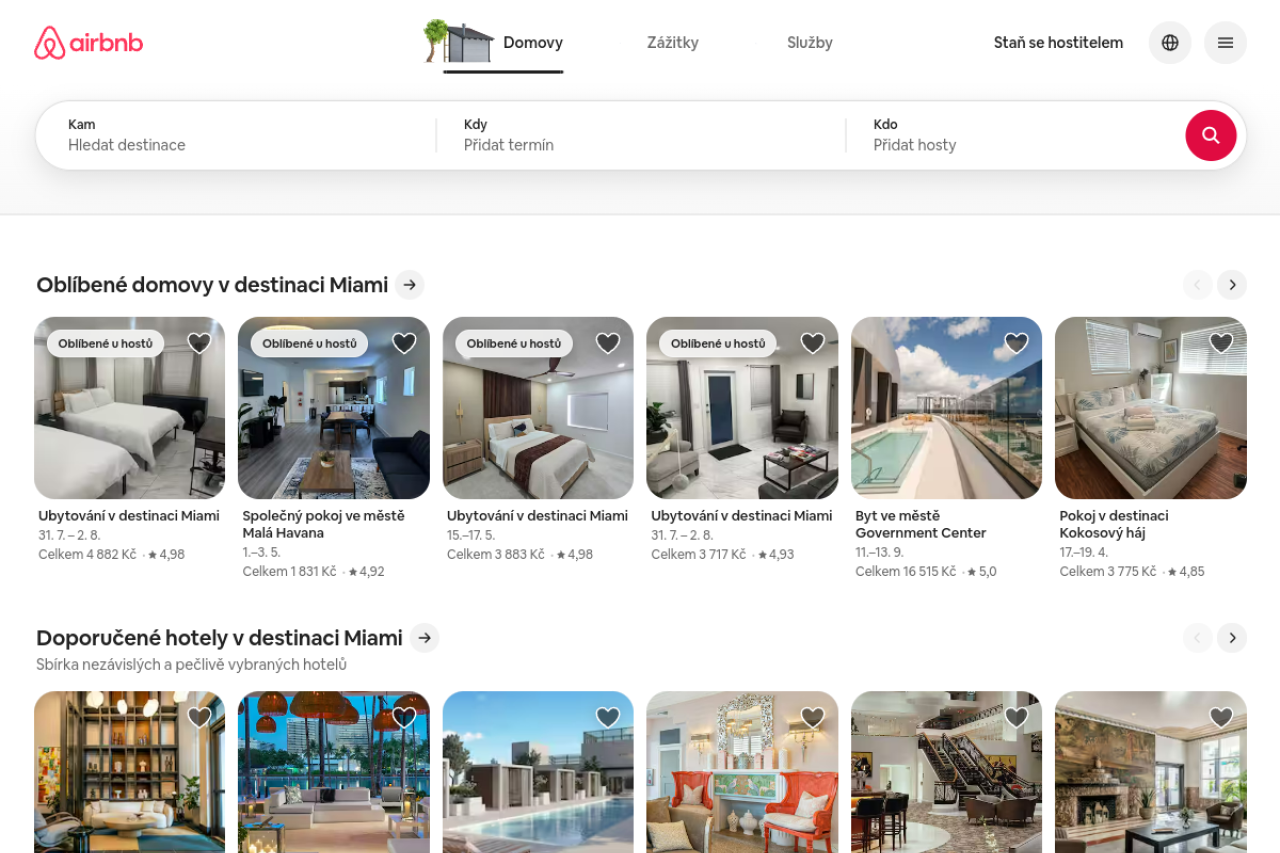Image resolution: width=1280 pixels, height=853 pixels.
Task: Open the Společný pokoj ve městě Malá Havana title
Action: point(324,524)
